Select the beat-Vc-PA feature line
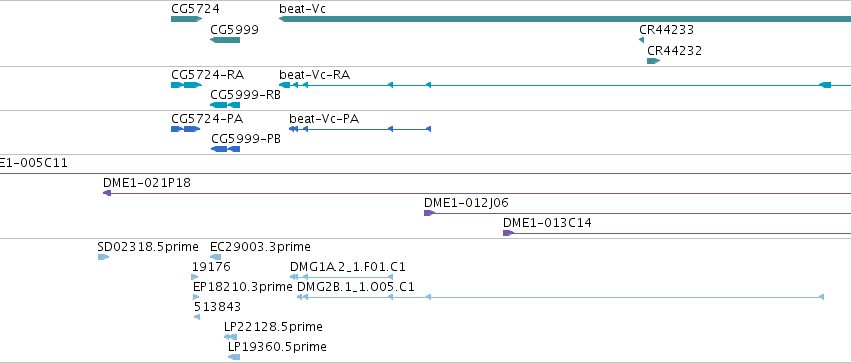The image size is (851, 363). 360,129
